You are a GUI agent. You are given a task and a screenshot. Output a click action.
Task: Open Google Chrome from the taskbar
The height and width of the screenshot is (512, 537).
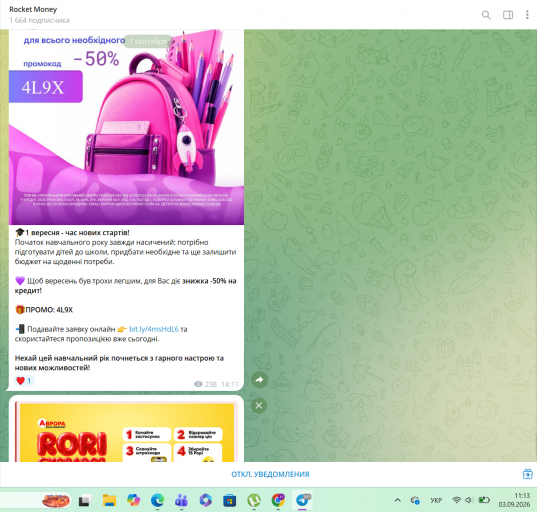click(278, 500)
